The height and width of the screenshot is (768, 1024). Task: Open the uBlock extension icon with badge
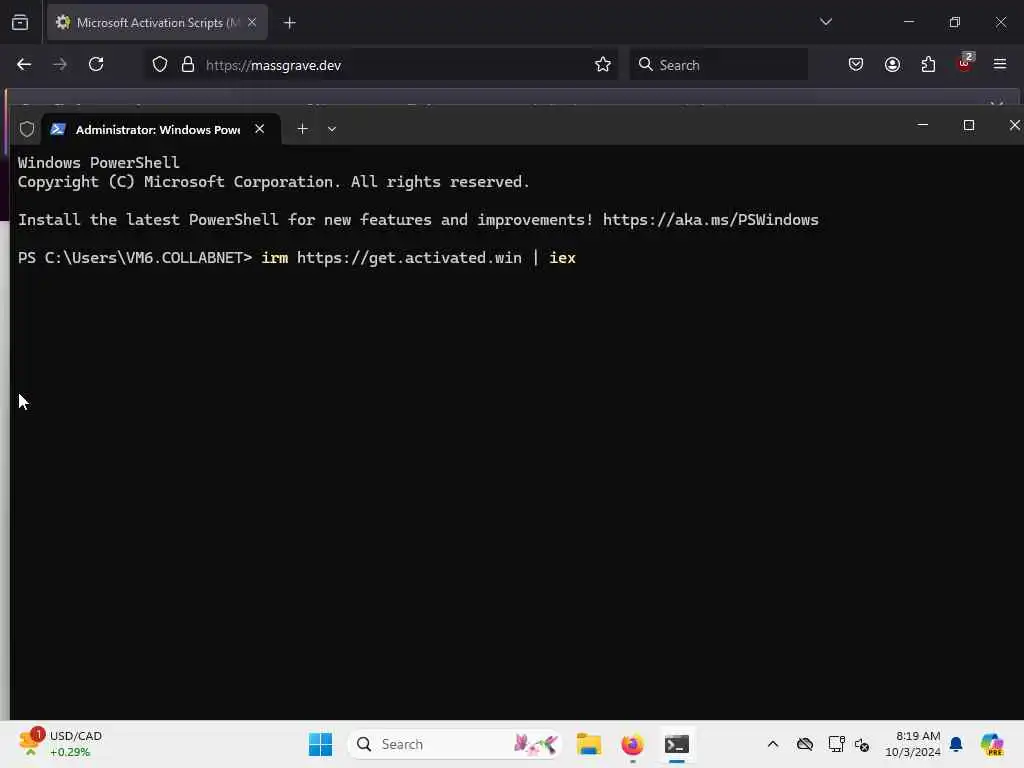click(x=965, y=63)
